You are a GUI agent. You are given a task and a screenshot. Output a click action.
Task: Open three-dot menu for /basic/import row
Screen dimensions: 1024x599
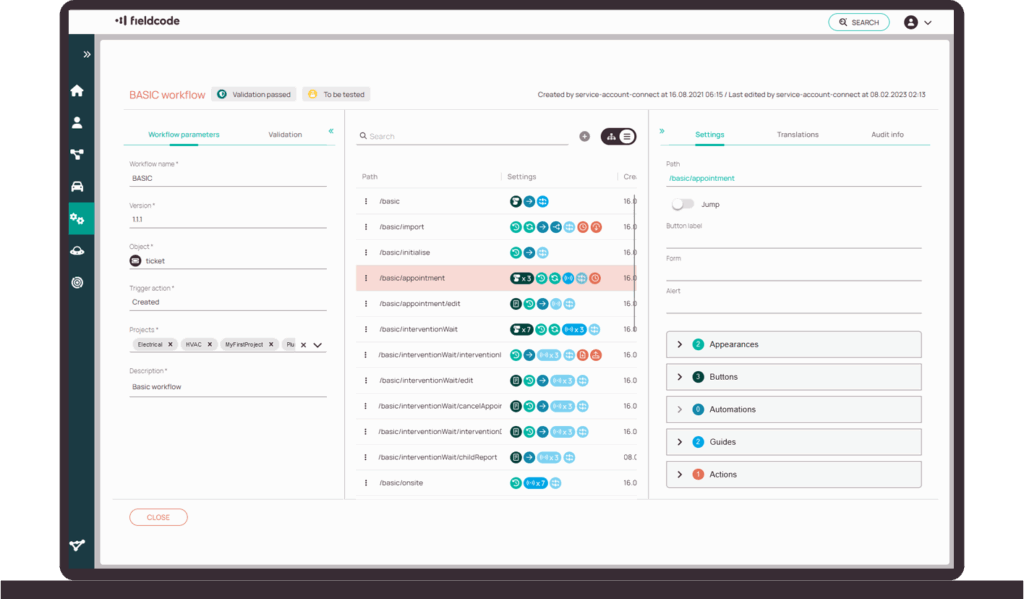(x=366, y=227)
